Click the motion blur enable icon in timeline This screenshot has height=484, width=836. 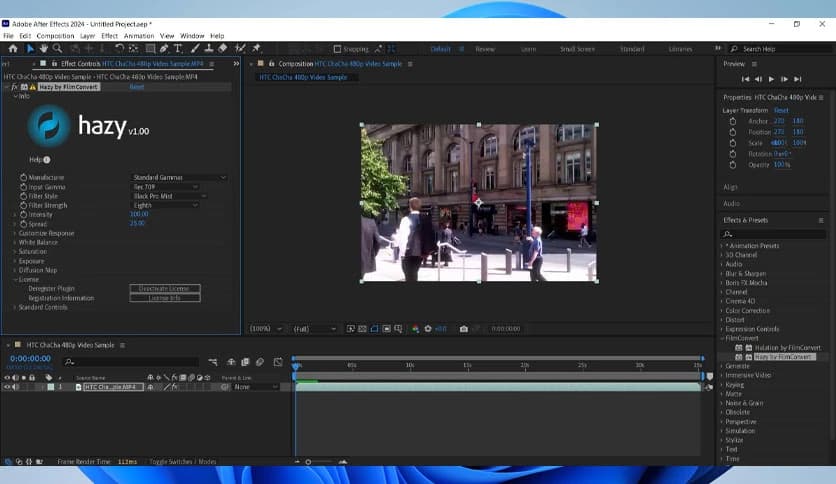tap(260, 362)
